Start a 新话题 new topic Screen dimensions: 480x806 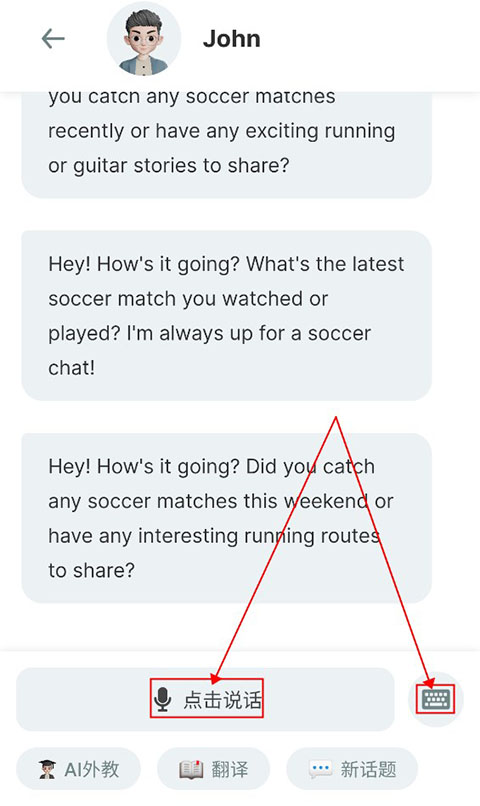(x=352, y=769)
